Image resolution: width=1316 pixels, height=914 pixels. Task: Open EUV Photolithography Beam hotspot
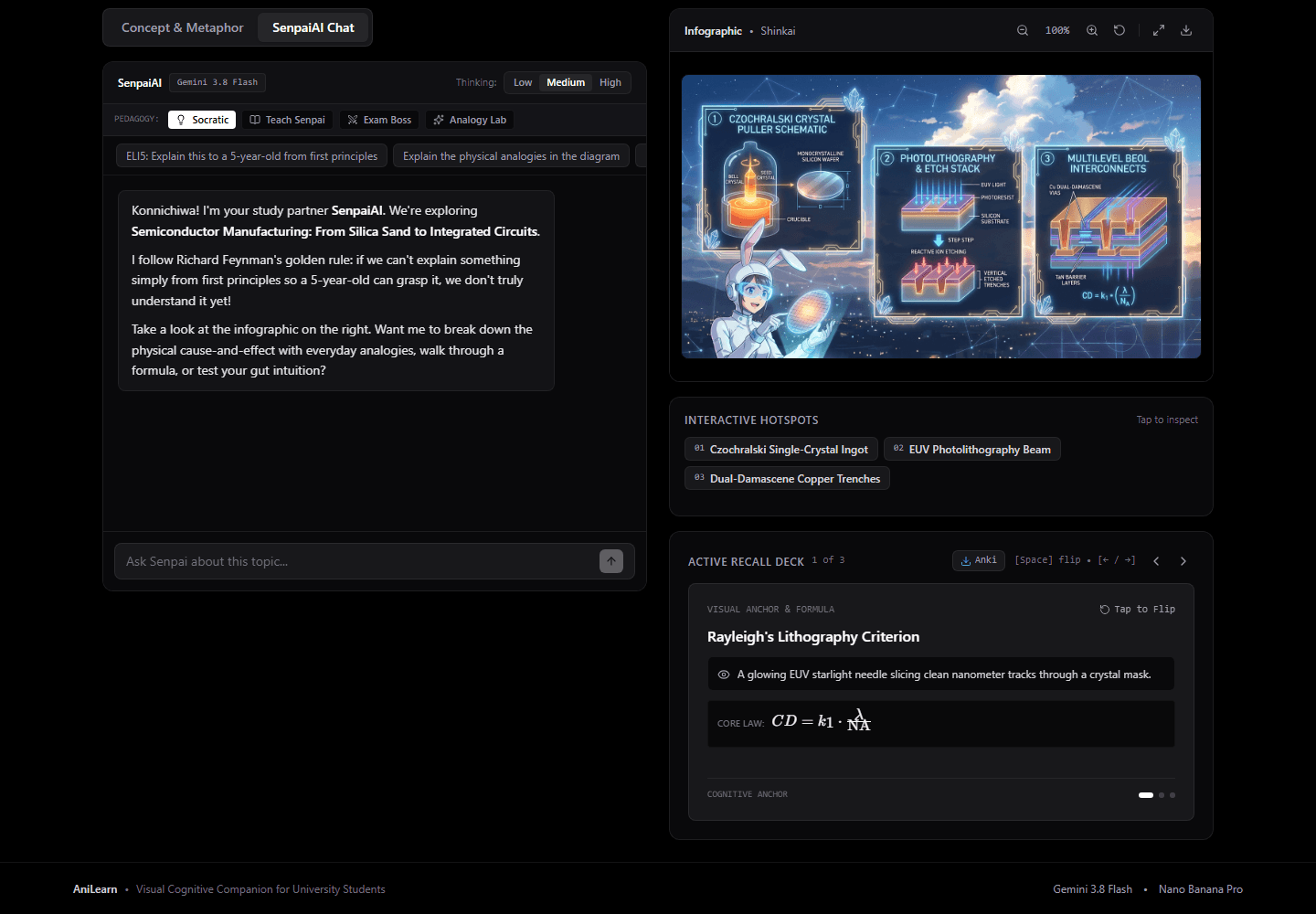tap(972, 449)
